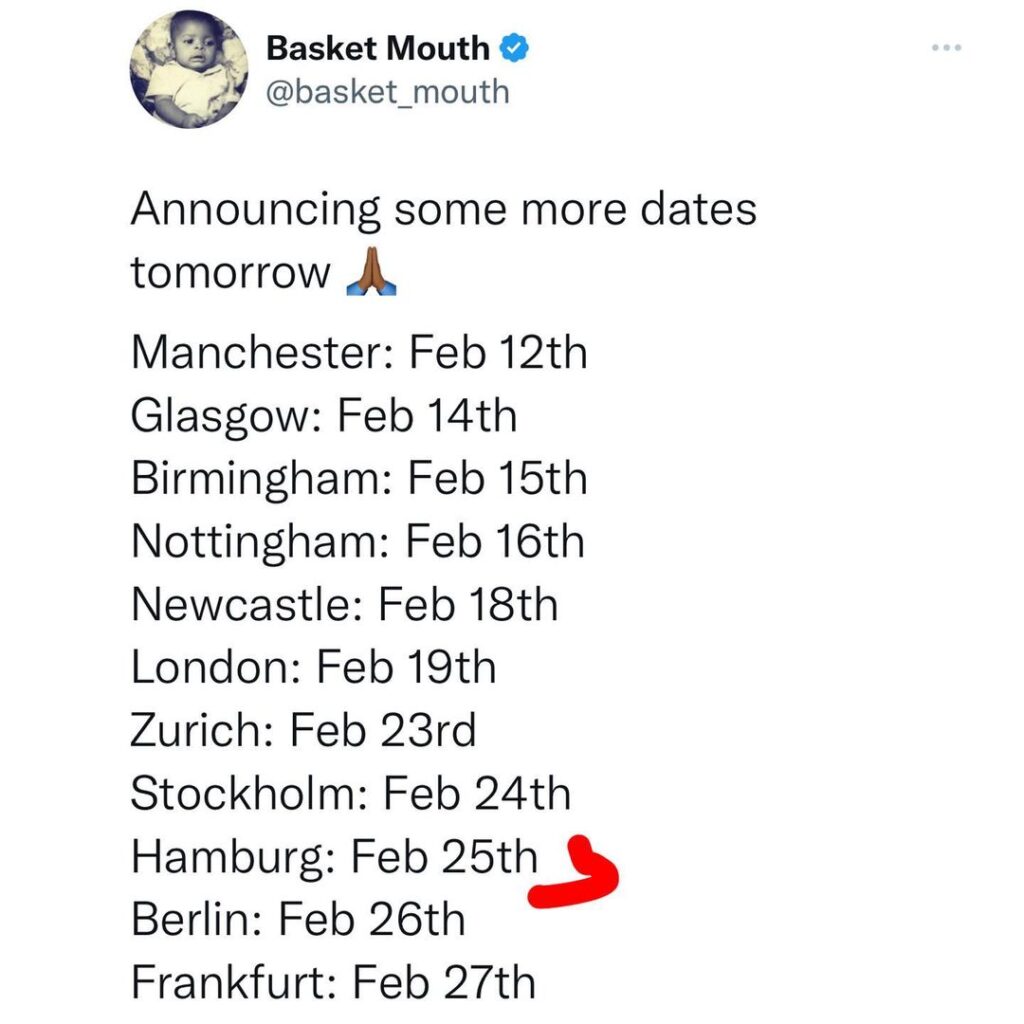Click the praying hands emoji
The height and width of the screenshot is (1024, 1024).
[371, 272]
